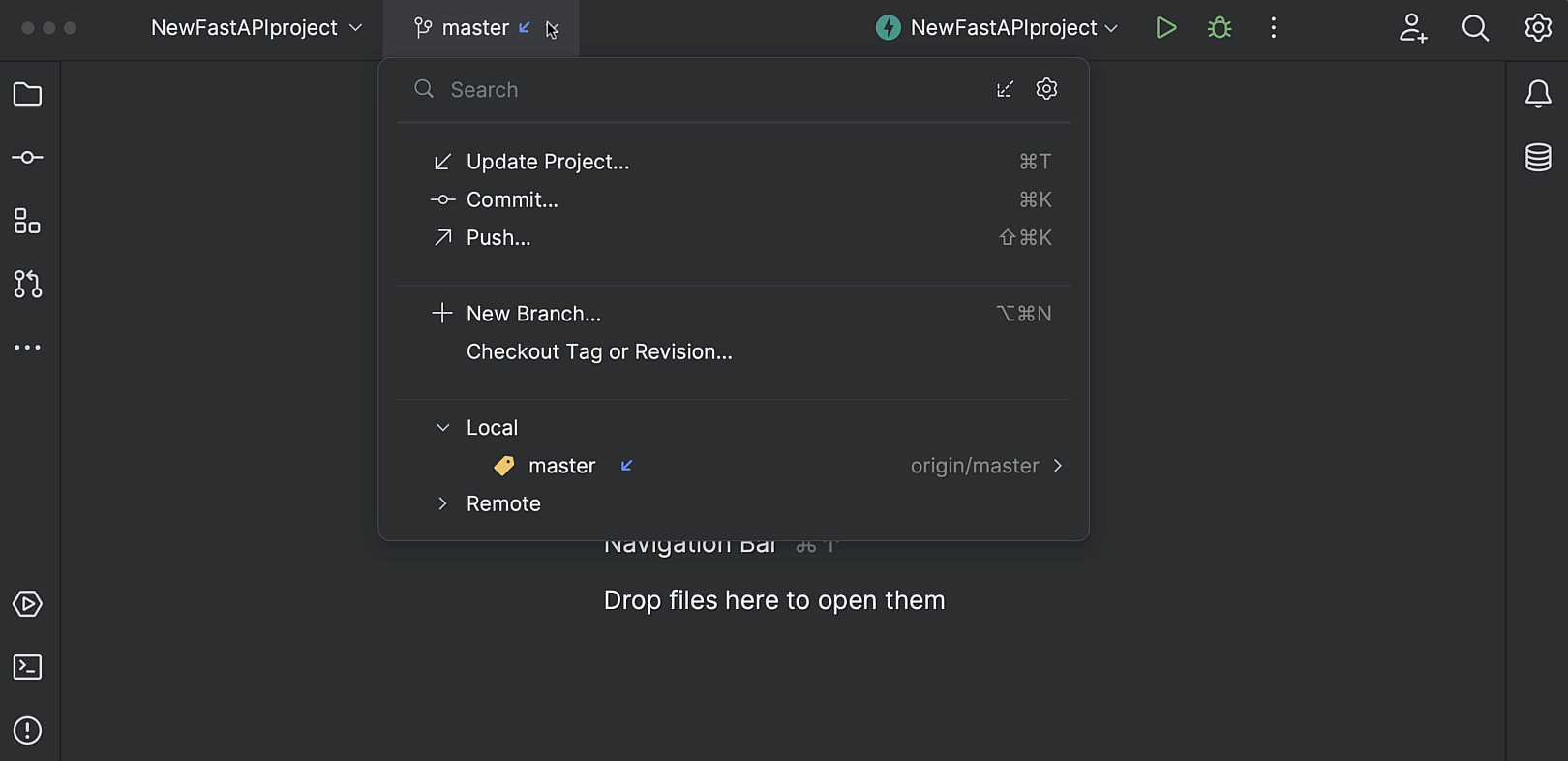Image resolution: width=1568 pixels, height=761 pixels.
Task: Click the branch Search field
Action: click(x=707, y=90)
